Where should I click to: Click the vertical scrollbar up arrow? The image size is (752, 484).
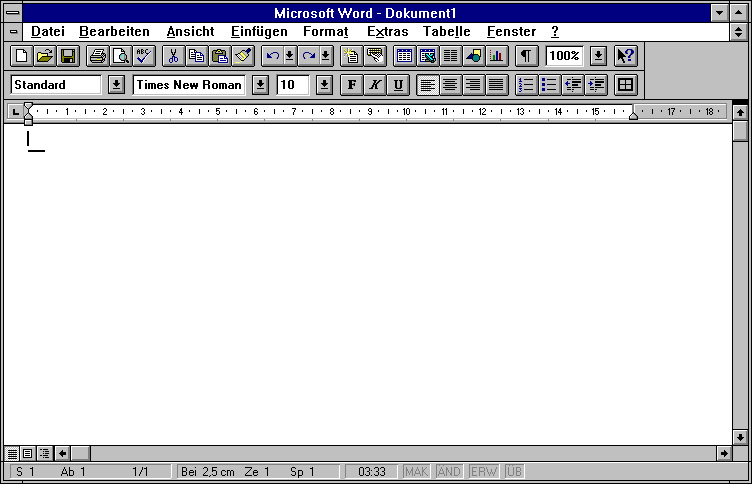[740, 112]
